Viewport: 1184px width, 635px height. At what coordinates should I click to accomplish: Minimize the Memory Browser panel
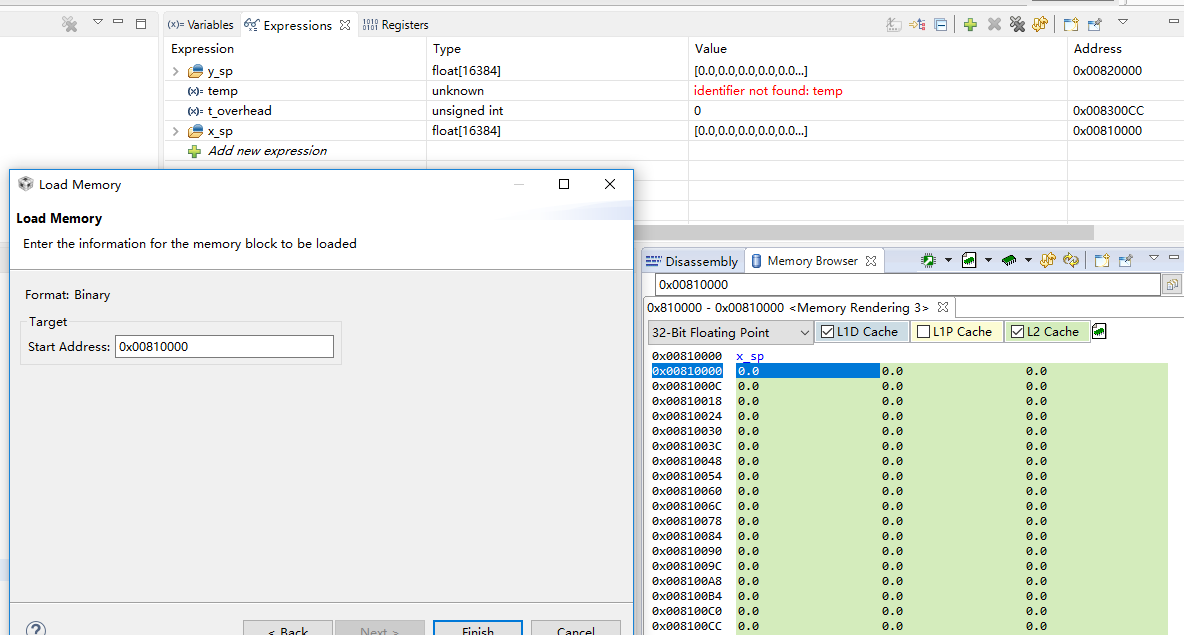tap(1174, 257)
